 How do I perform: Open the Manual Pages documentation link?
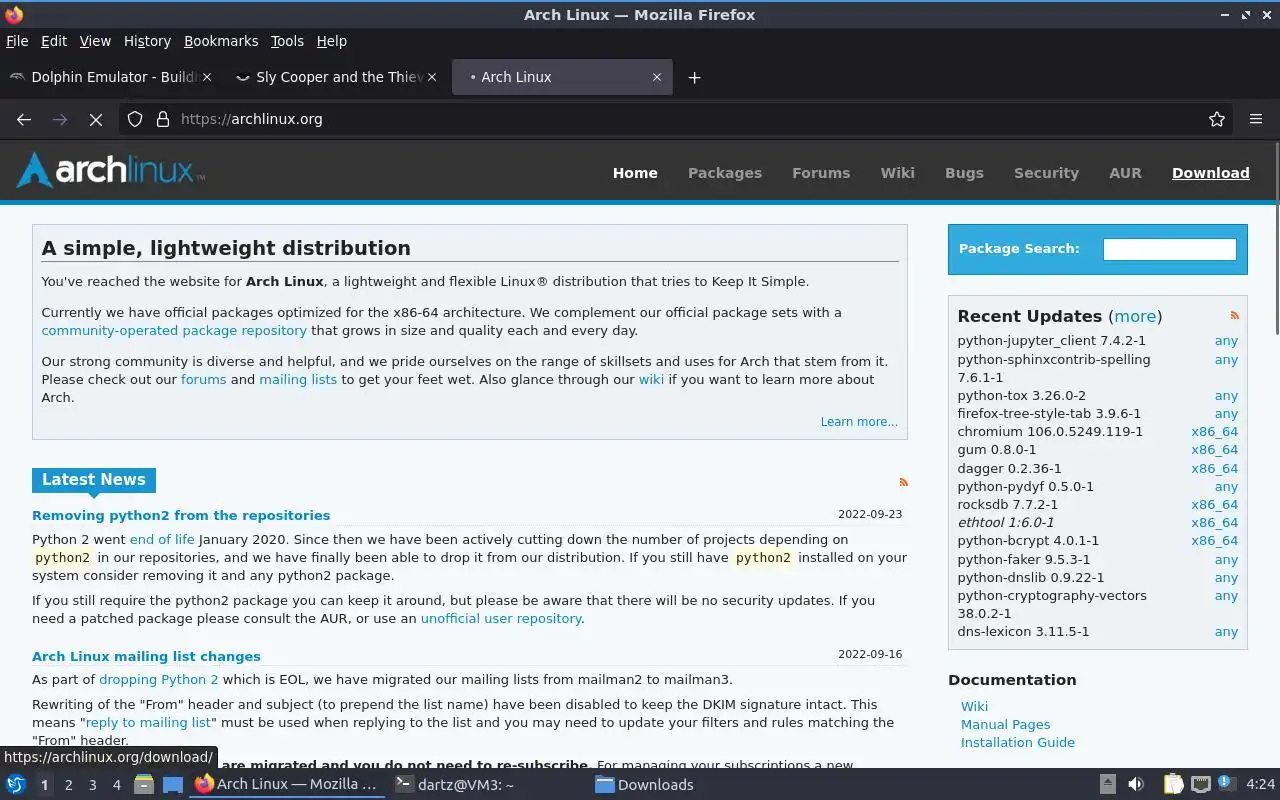[x=1005, y=724]
